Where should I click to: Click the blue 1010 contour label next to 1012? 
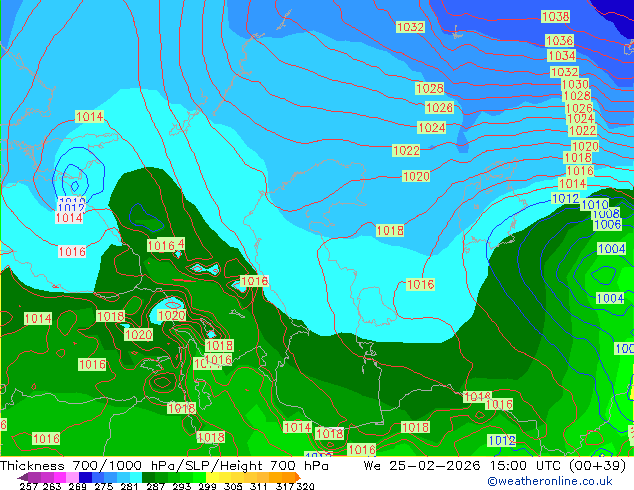pyautogui.click(x=594, y=205)
